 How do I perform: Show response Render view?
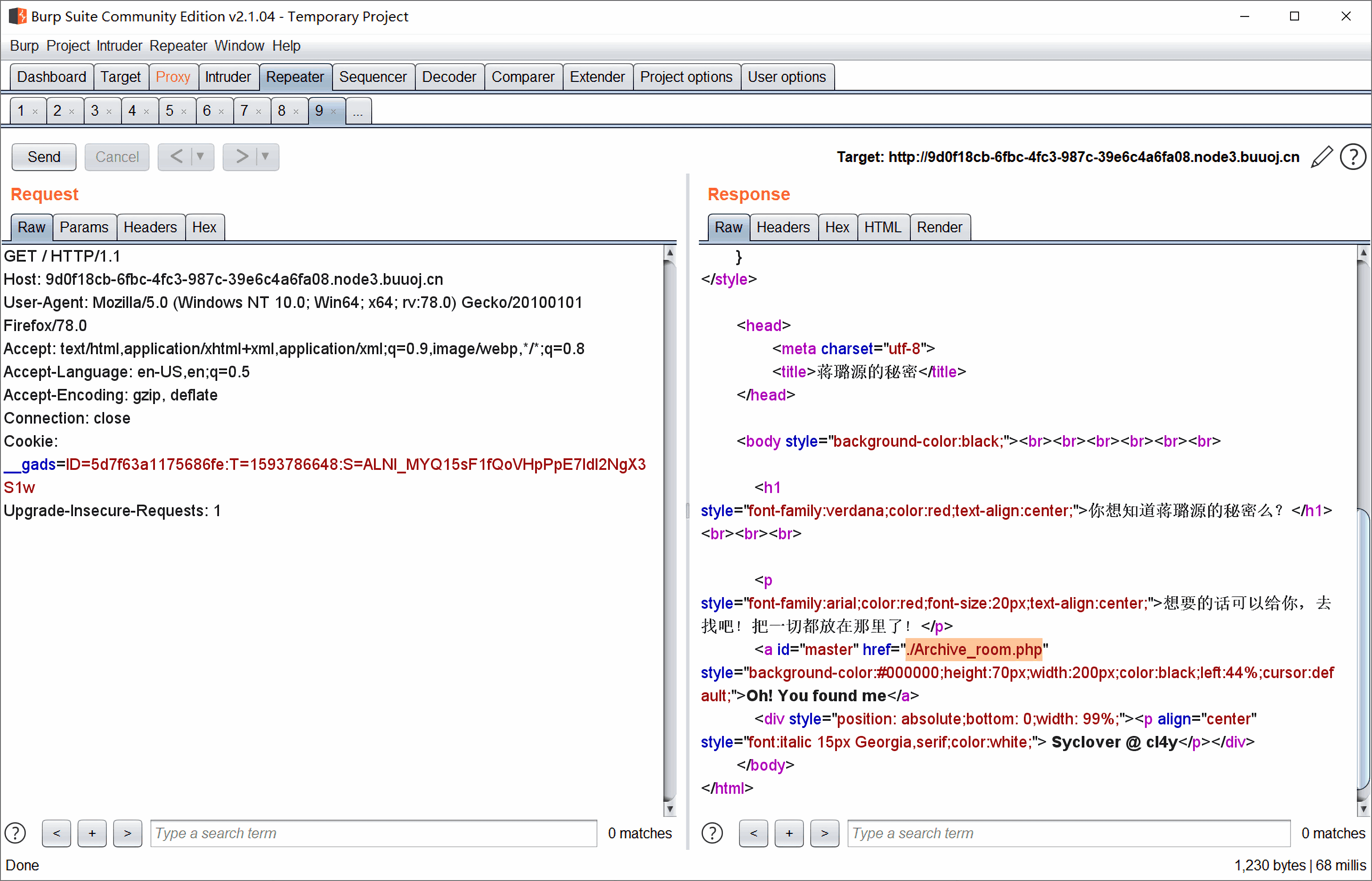[x=940, y=228]
